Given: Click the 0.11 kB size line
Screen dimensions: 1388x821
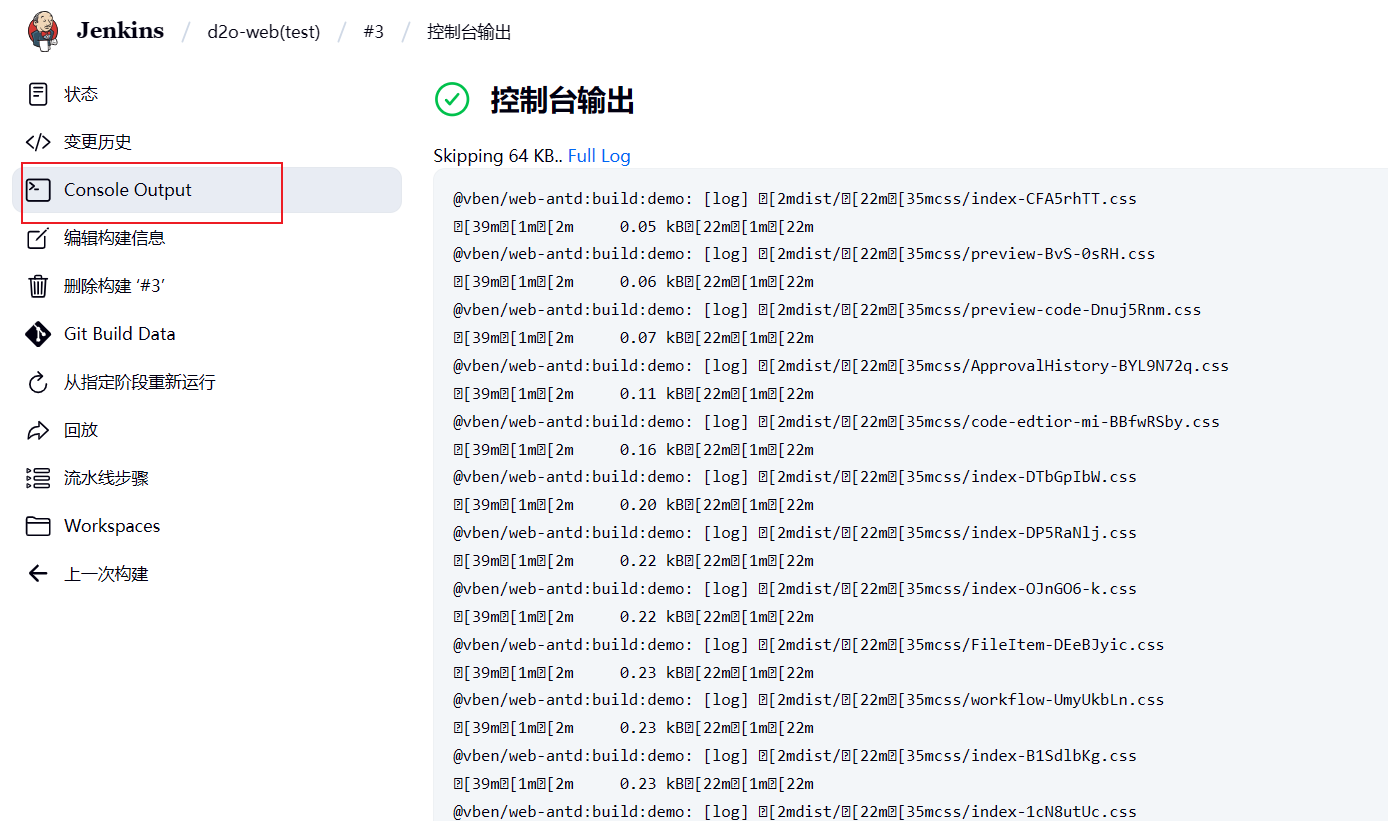Looking at the screenshot, I should click(x=634, y=394).
